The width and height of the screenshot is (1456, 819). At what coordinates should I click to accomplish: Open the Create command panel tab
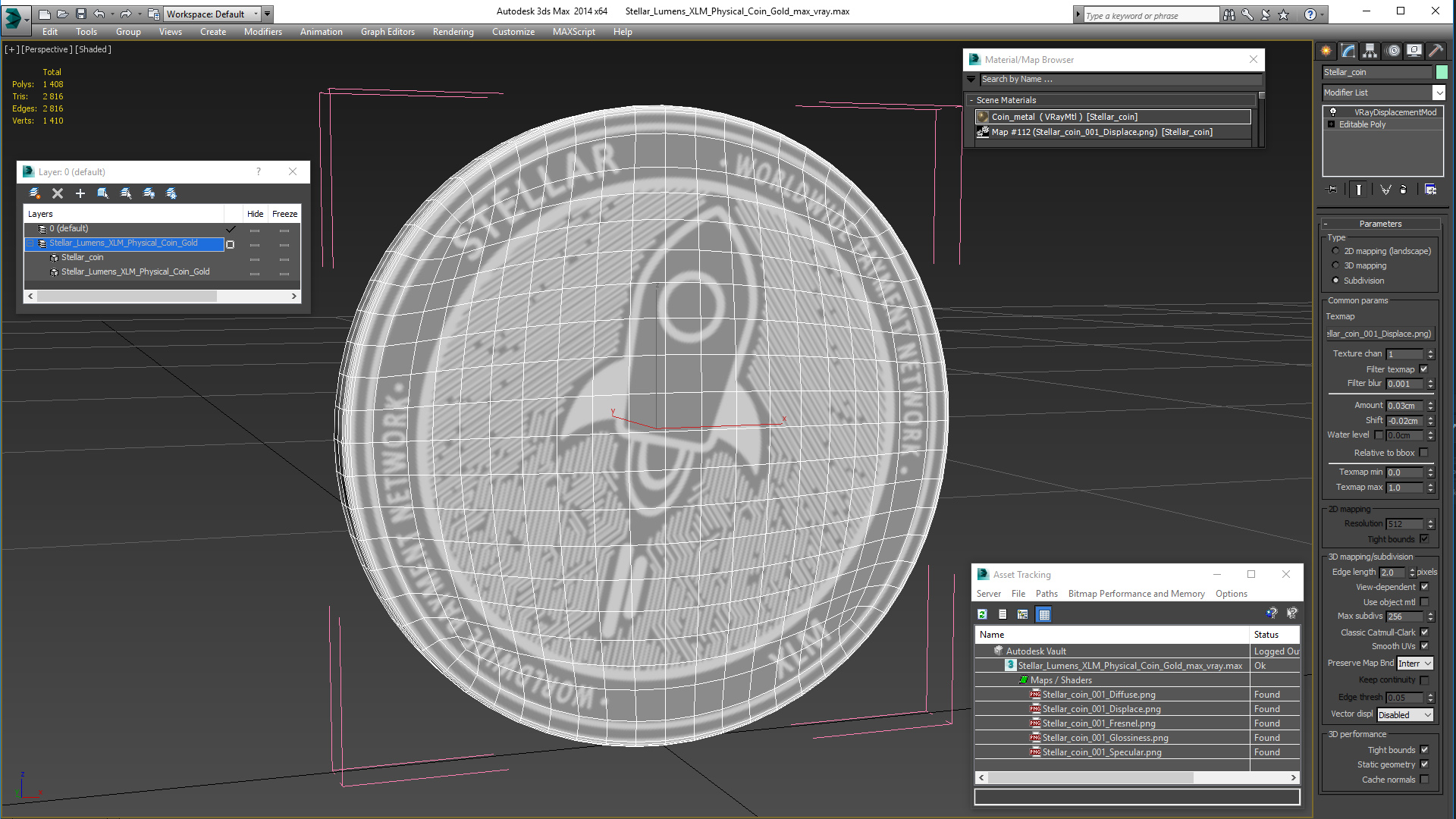(1326, 51)
